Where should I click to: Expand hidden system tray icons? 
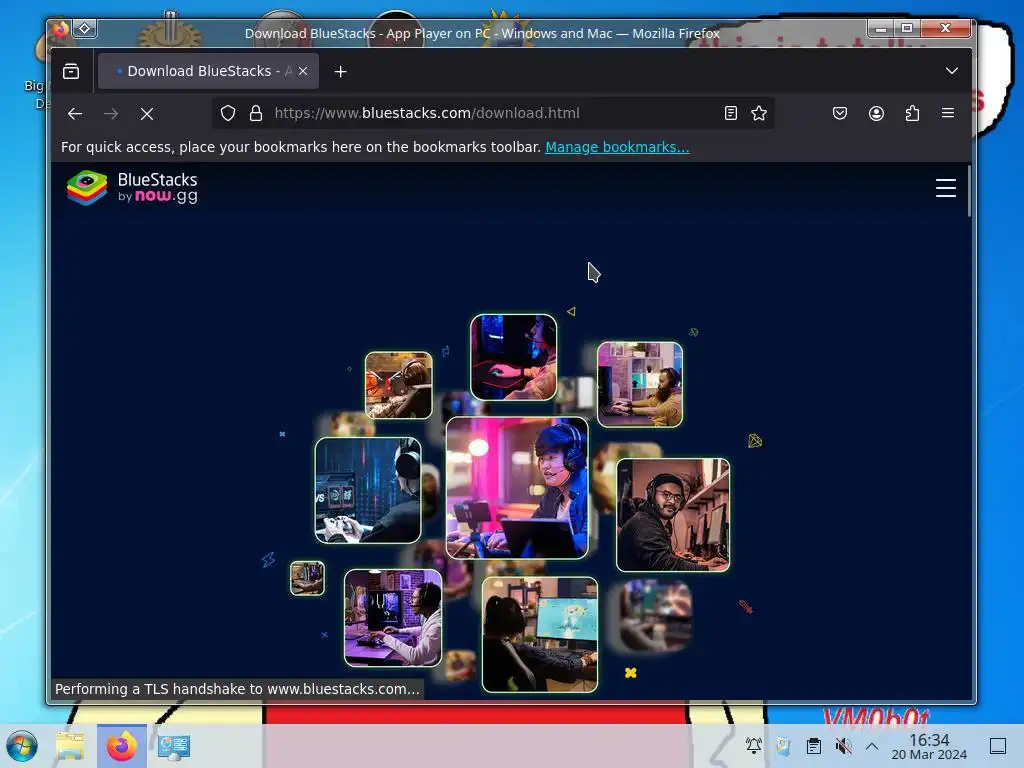pos(872,745)
